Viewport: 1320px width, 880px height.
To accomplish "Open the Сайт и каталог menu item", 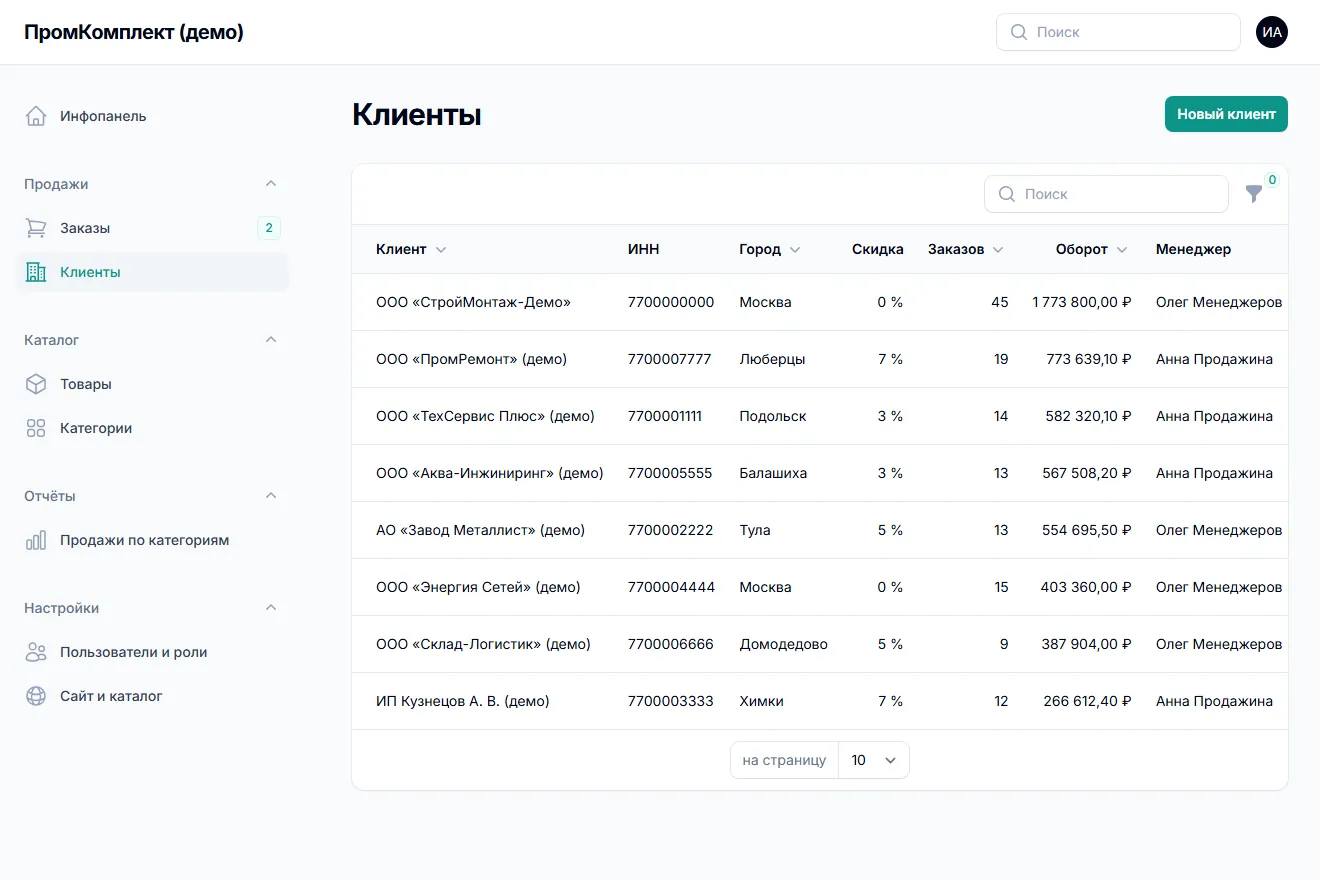I will click(152, 696).
